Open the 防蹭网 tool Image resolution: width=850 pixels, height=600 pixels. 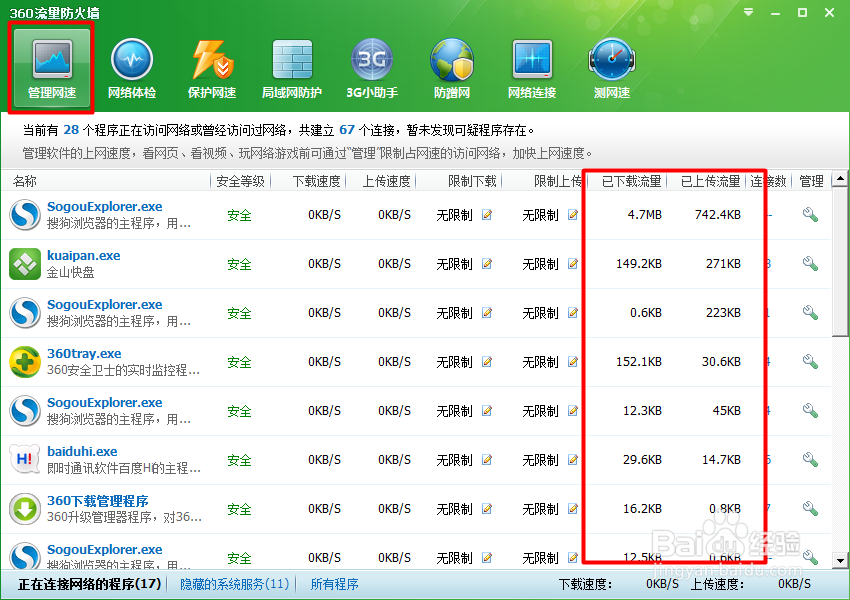click(x=452, y=67)
